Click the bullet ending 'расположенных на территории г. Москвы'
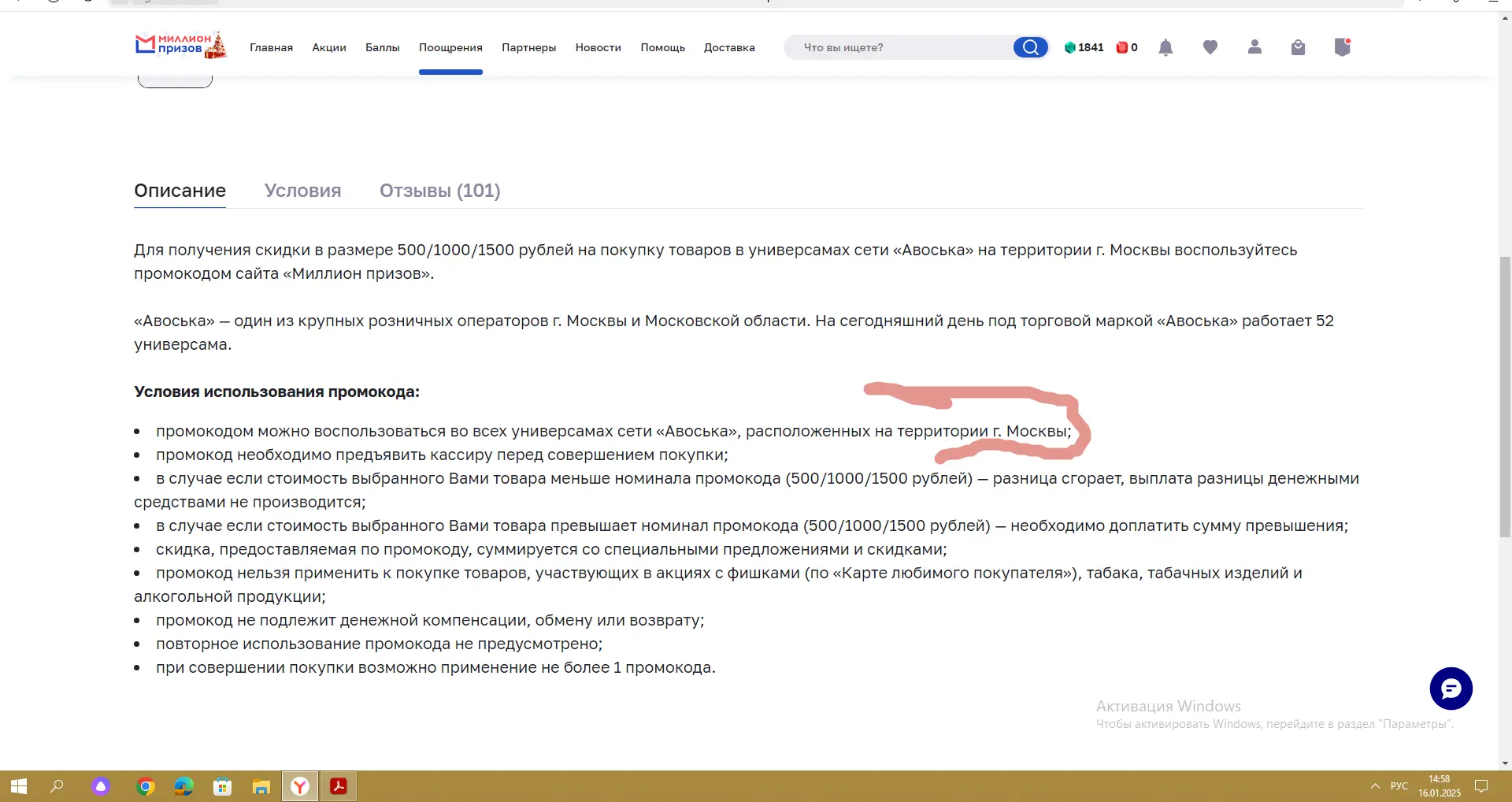Screen dimensions: 1512x802 [x=613, y=431]
